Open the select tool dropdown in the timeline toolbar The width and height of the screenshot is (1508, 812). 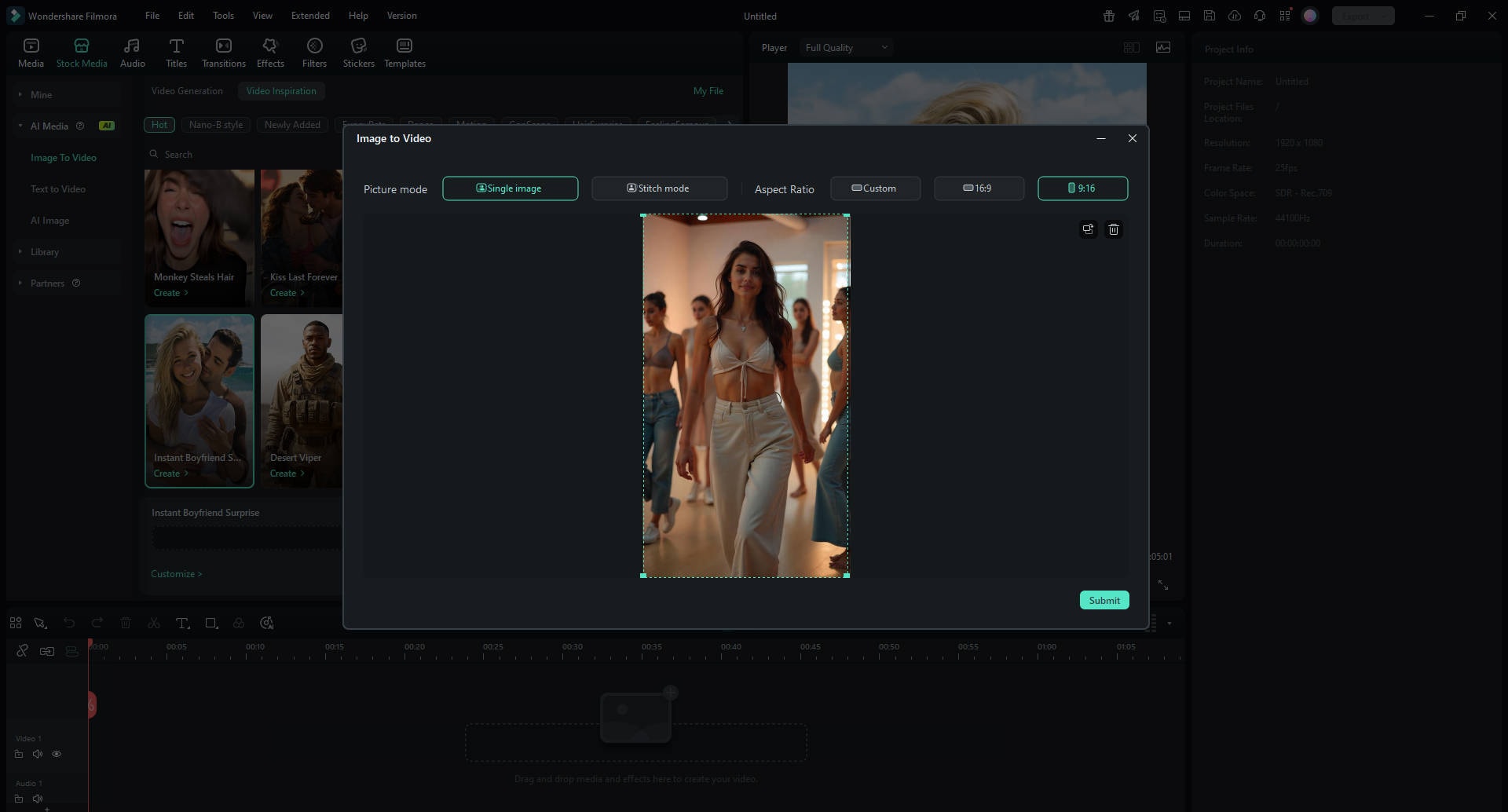(40, 623)
